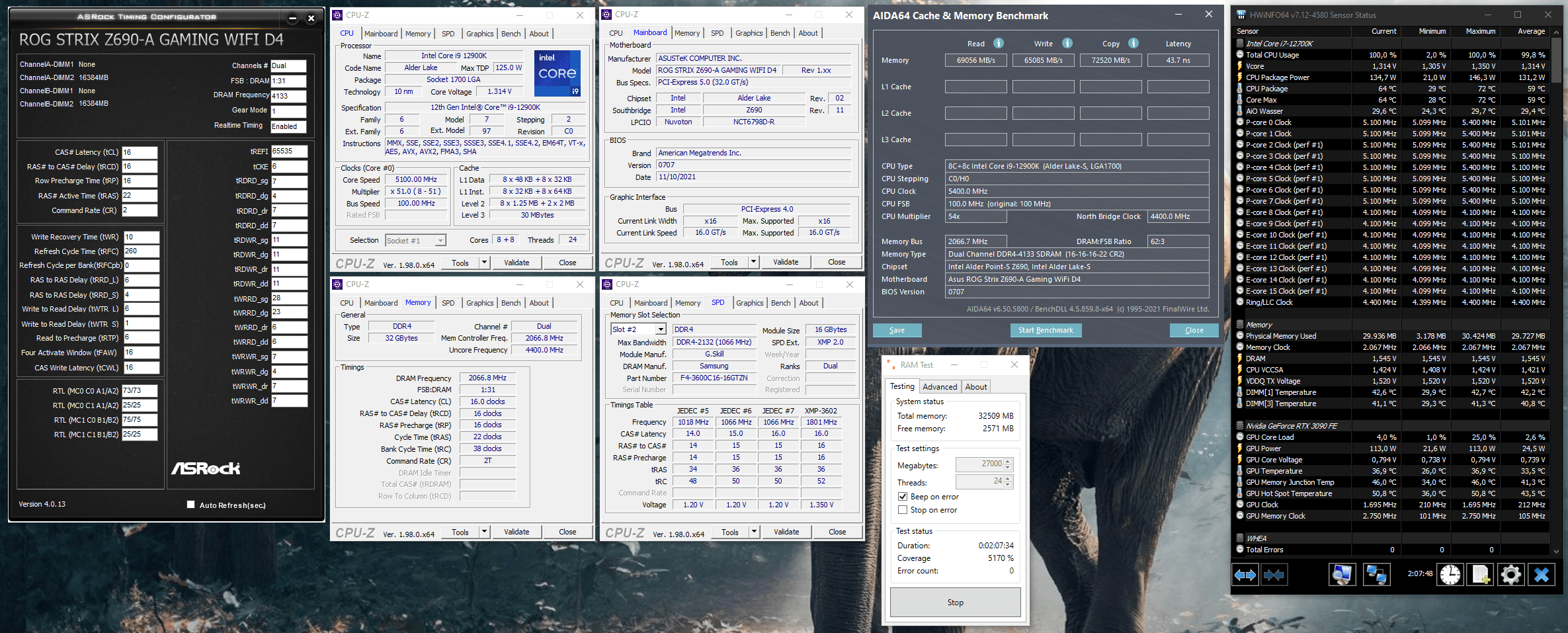This screenshot has width=1568, height=633.
Task: Click HWiNFO blue X close-sensors icon
Action: [x=1542, y=575]
